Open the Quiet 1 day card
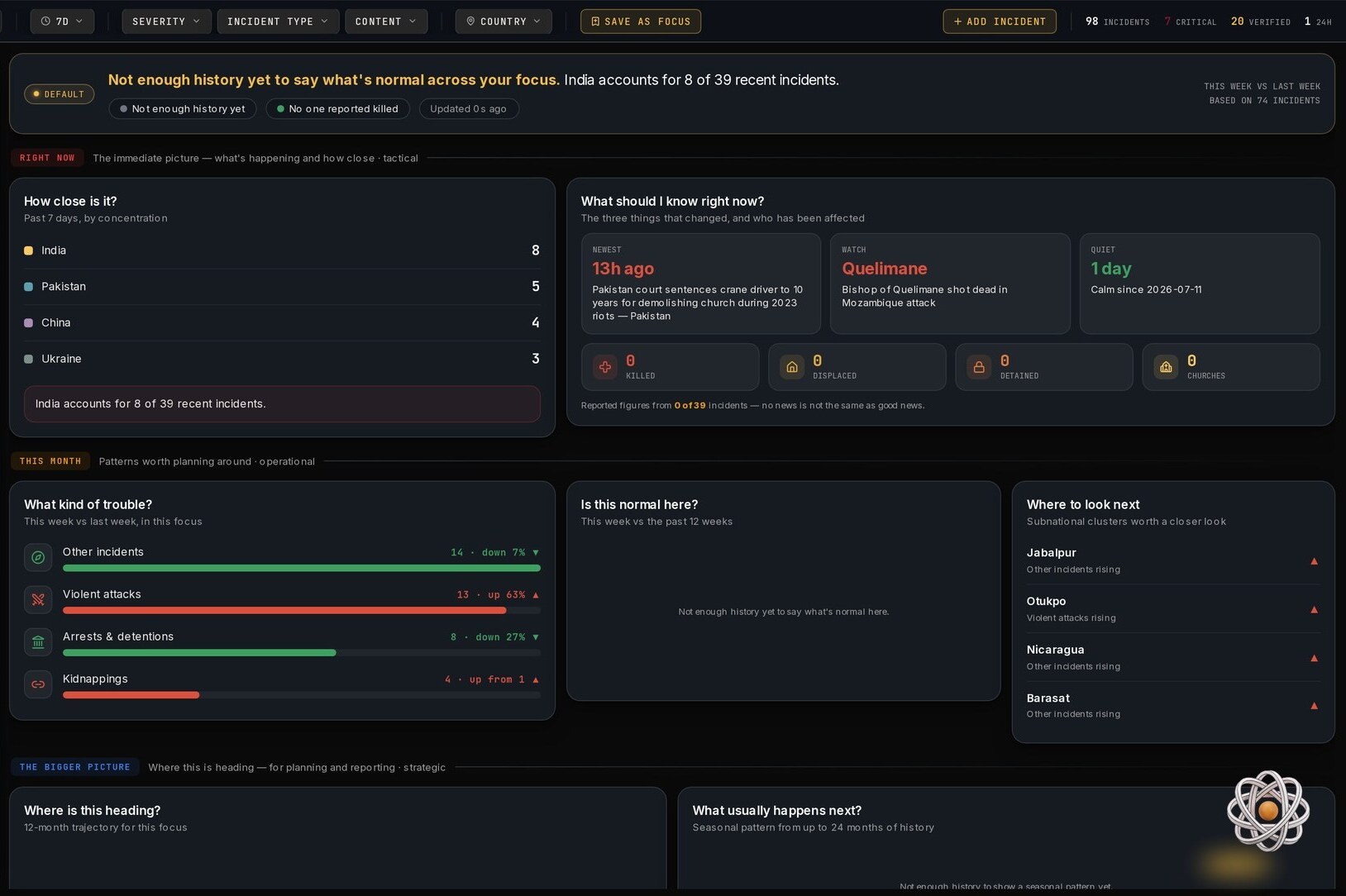This screenshot has width=1346, height=896. pyautogui.click(x=1200, y=284)
